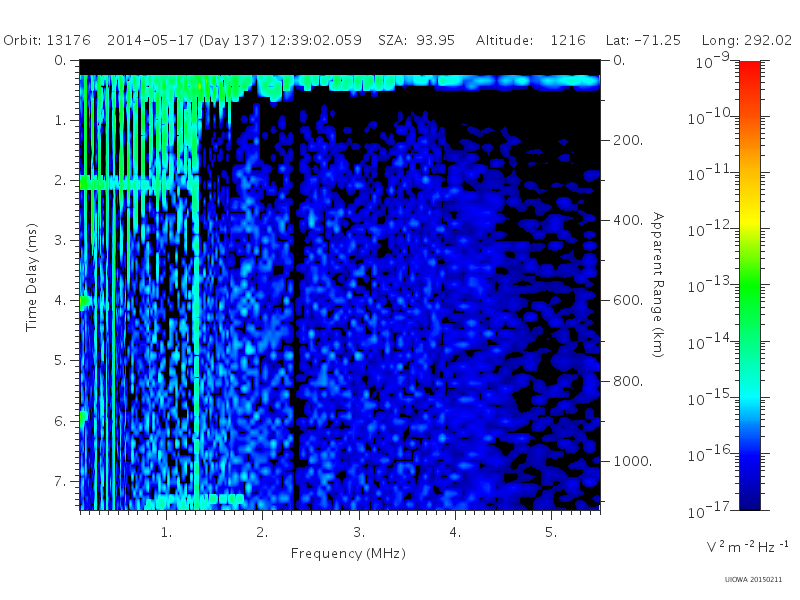
Task: Select the date '2014-05-17 (Day 137)' text
Action: tap(186, 40)
